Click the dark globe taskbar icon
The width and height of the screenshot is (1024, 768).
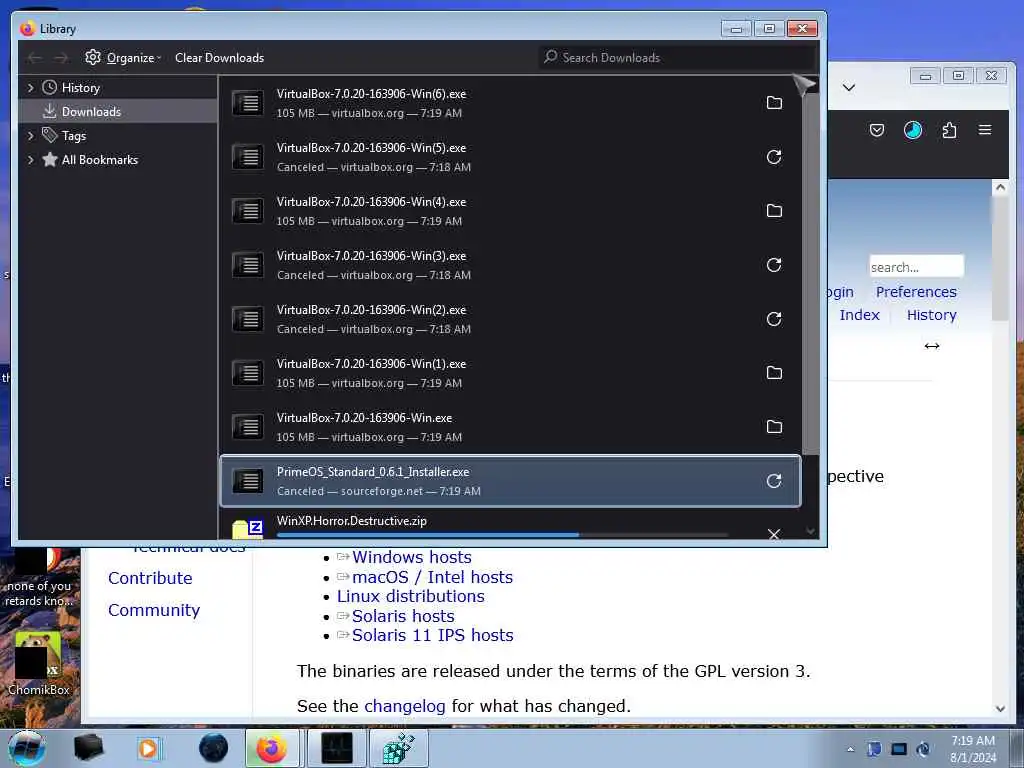coord(214,748)
